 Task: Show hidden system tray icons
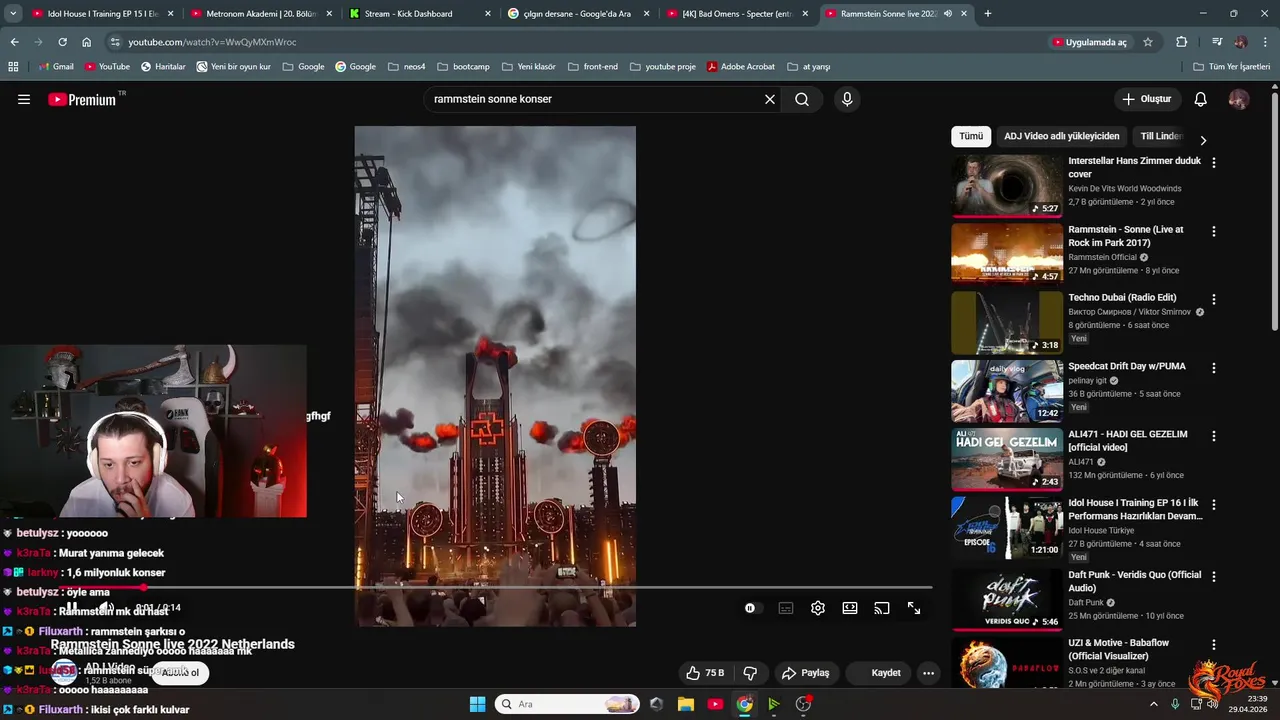pyautogui.click(x=1153, y=704)
